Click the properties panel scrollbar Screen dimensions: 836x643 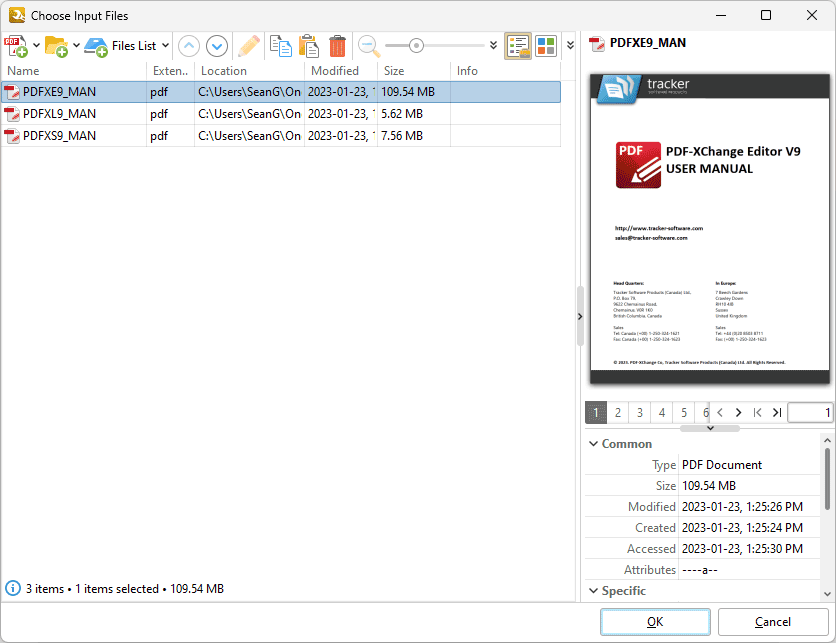coord(827,479)
